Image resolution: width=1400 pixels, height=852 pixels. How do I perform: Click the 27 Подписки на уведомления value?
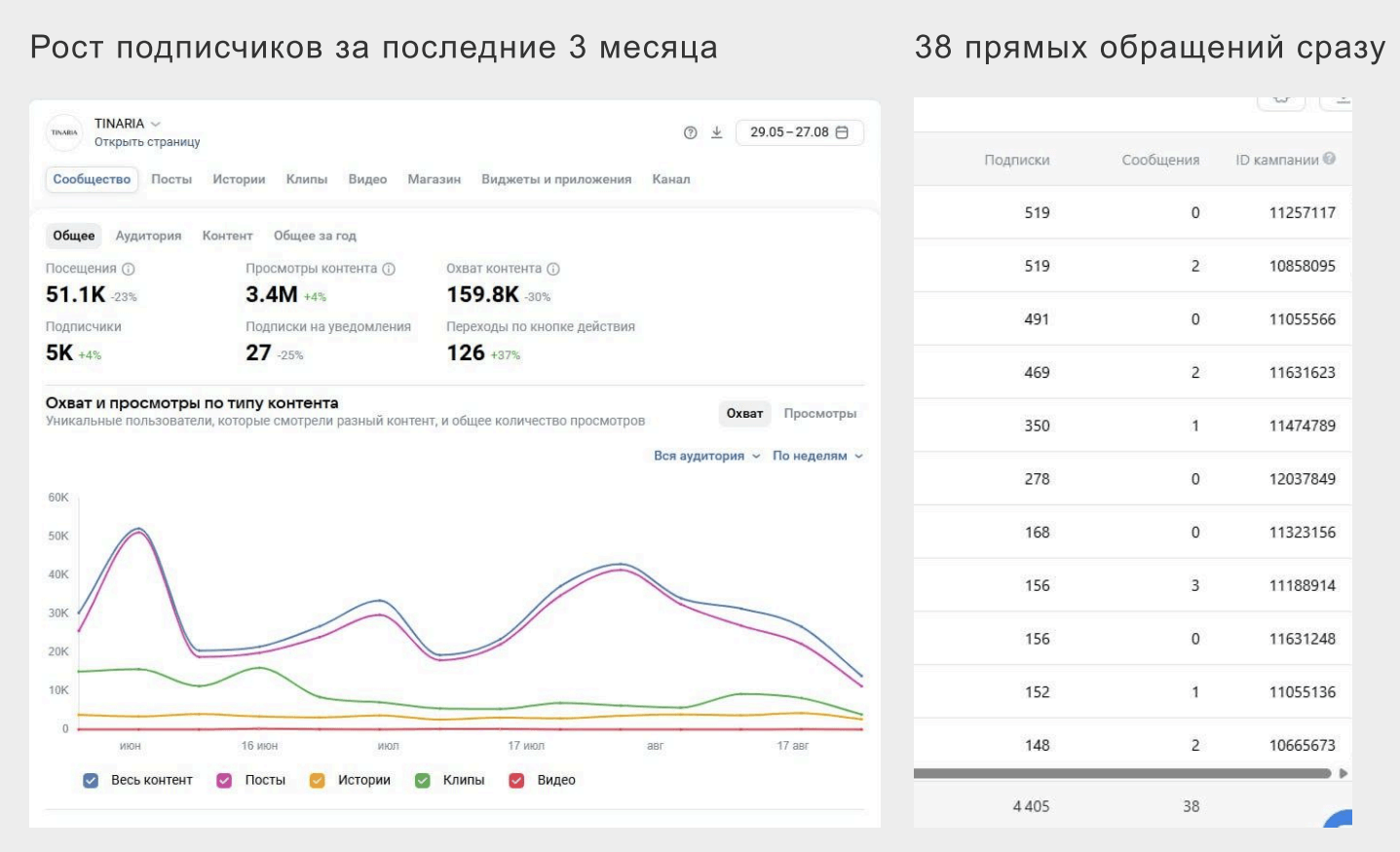tap(258, 352)
